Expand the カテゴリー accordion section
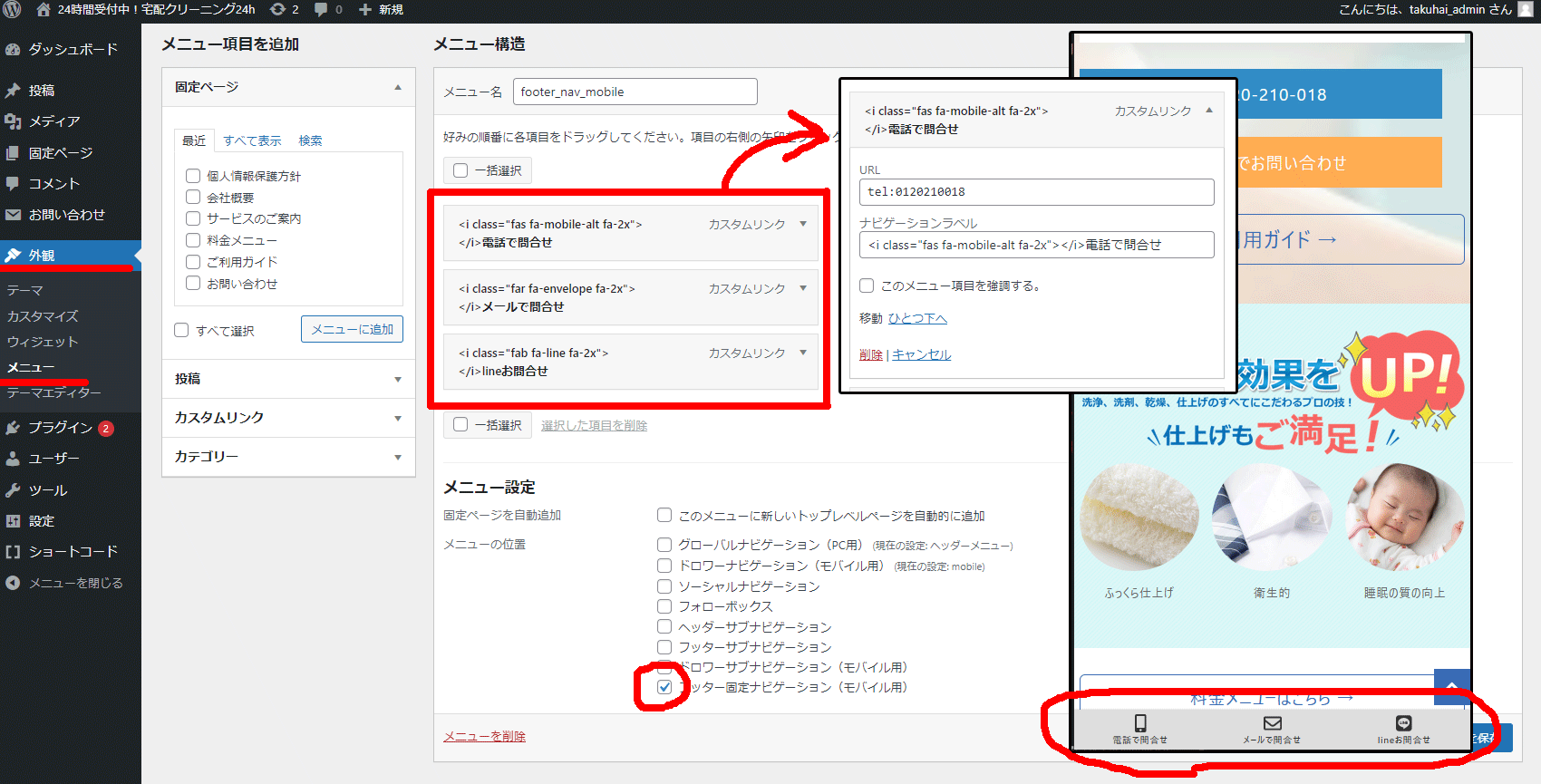The image size is (1541, 784). pos(288,457)
